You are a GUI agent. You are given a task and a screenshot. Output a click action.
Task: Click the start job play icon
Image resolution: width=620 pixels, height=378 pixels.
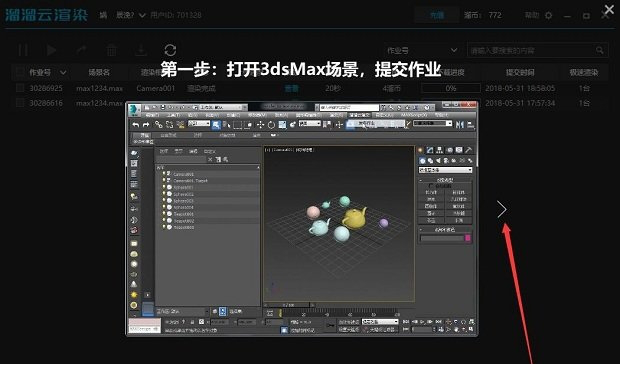coord(51,50)
